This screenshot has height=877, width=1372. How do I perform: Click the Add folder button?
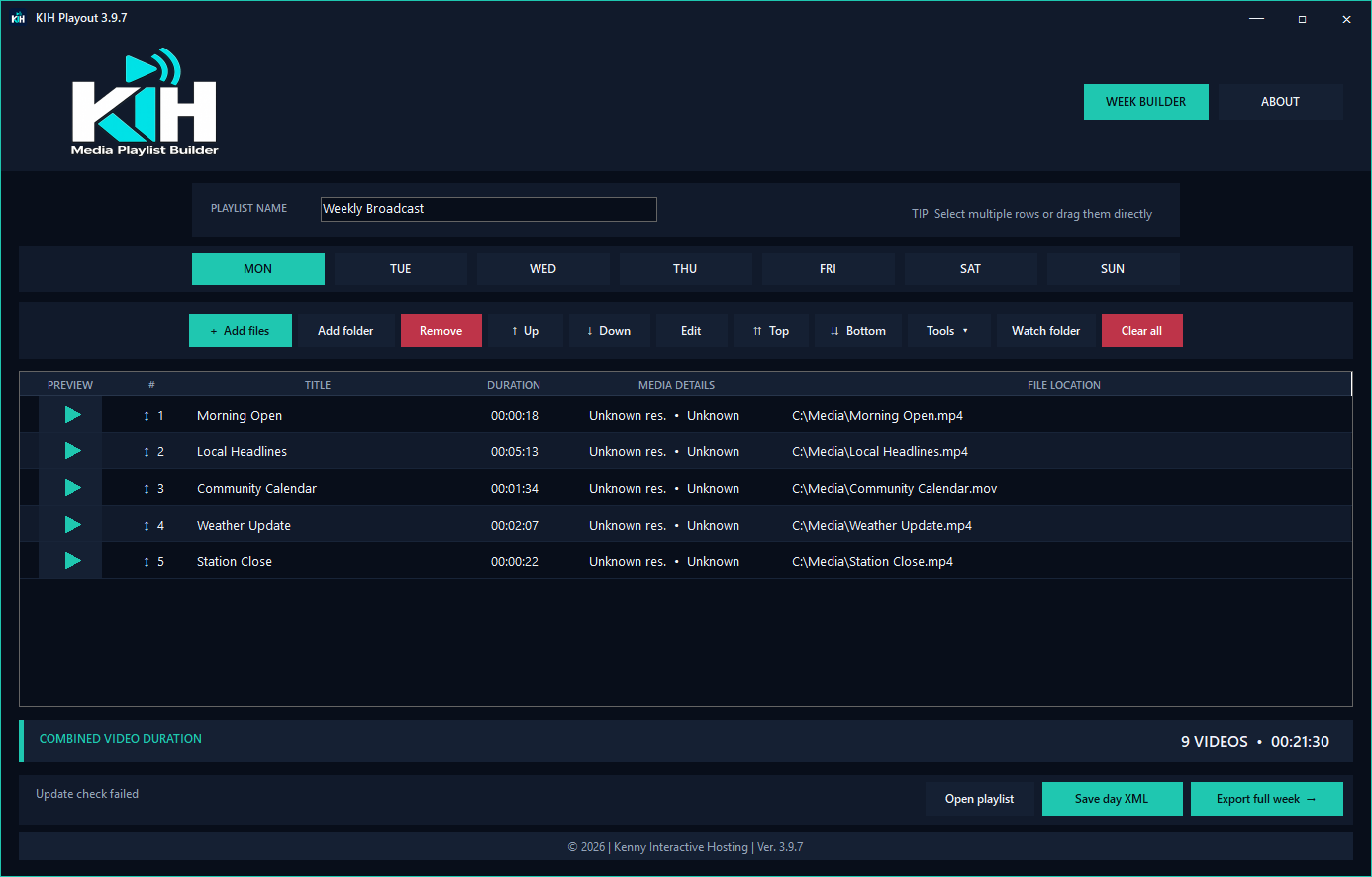click(346, 331)
